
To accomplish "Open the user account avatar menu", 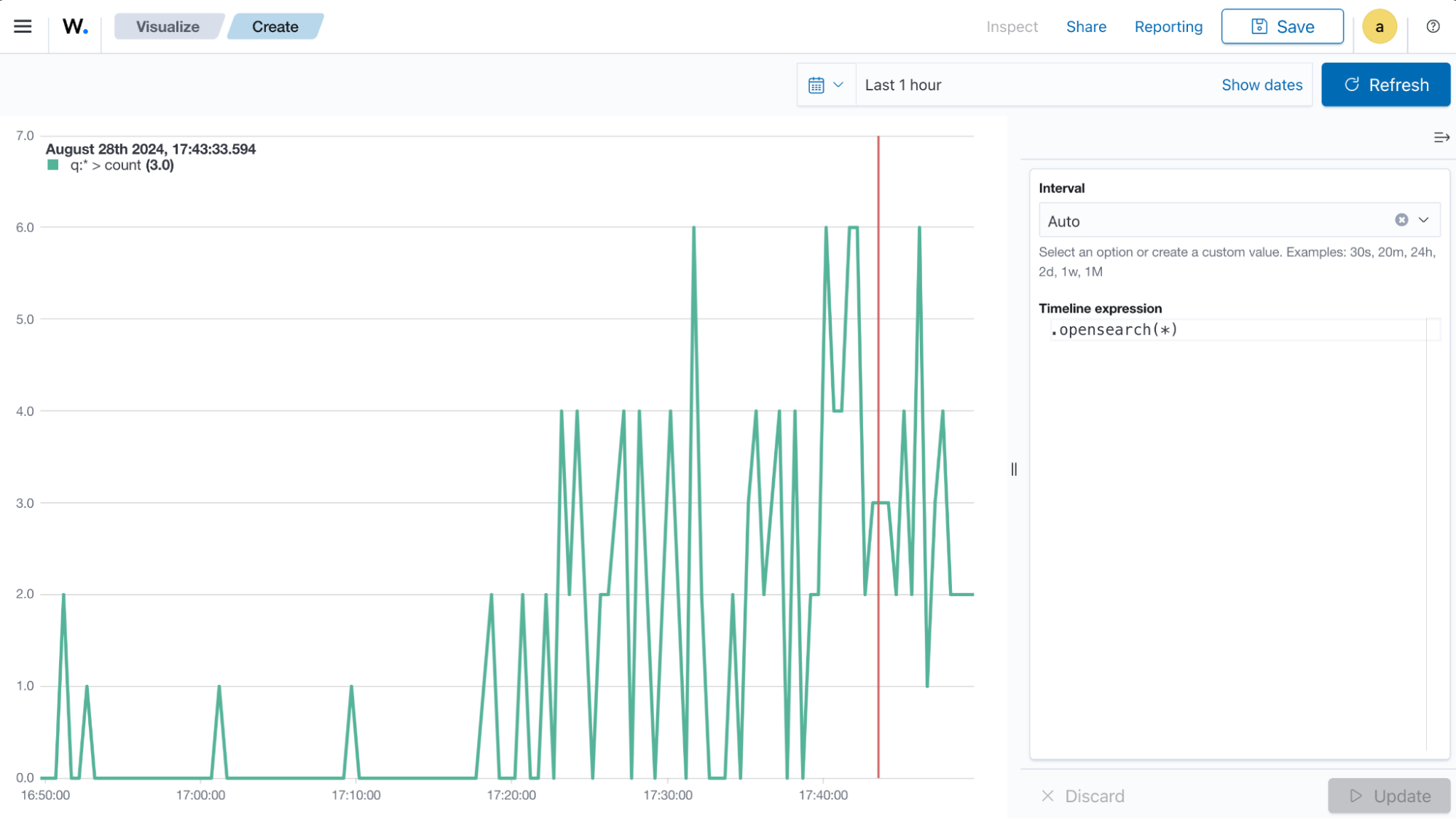I will coord(1378,26).
